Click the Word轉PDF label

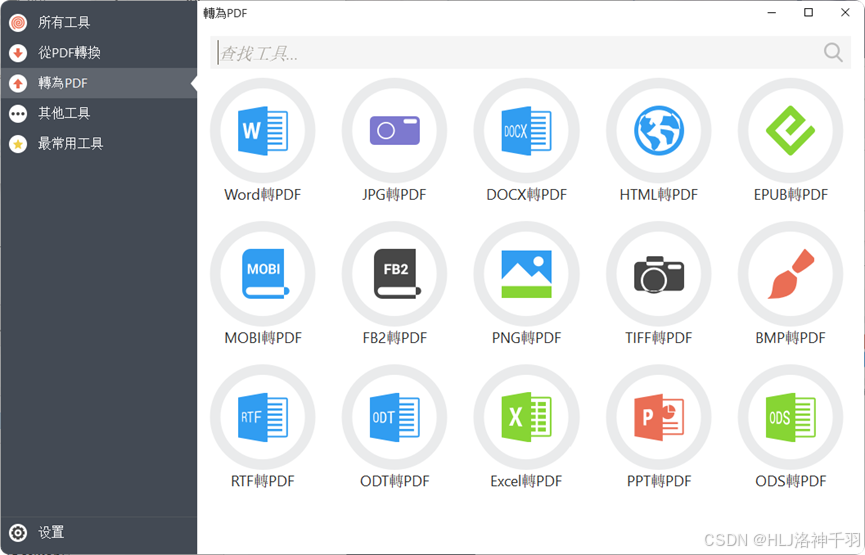point(263,195)
